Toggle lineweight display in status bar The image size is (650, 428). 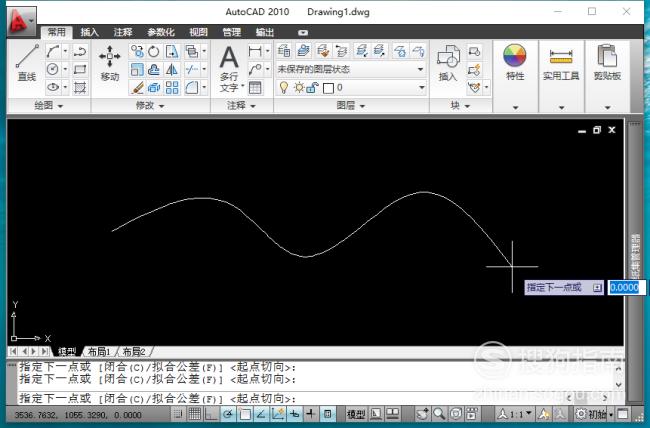click(x=311, y=413)
